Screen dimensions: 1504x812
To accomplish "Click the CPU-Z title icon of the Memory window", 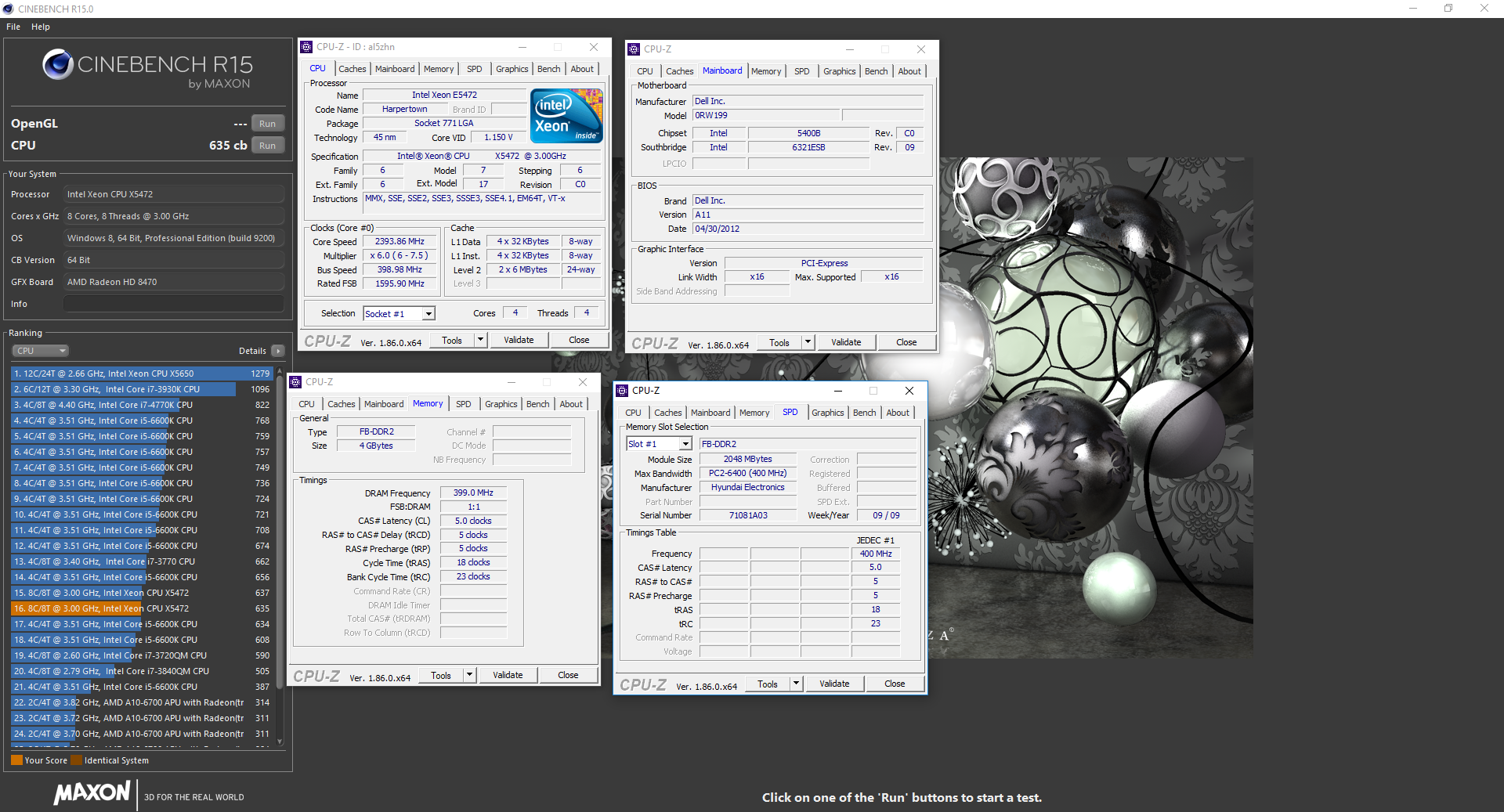I will (x=296, y=382).
